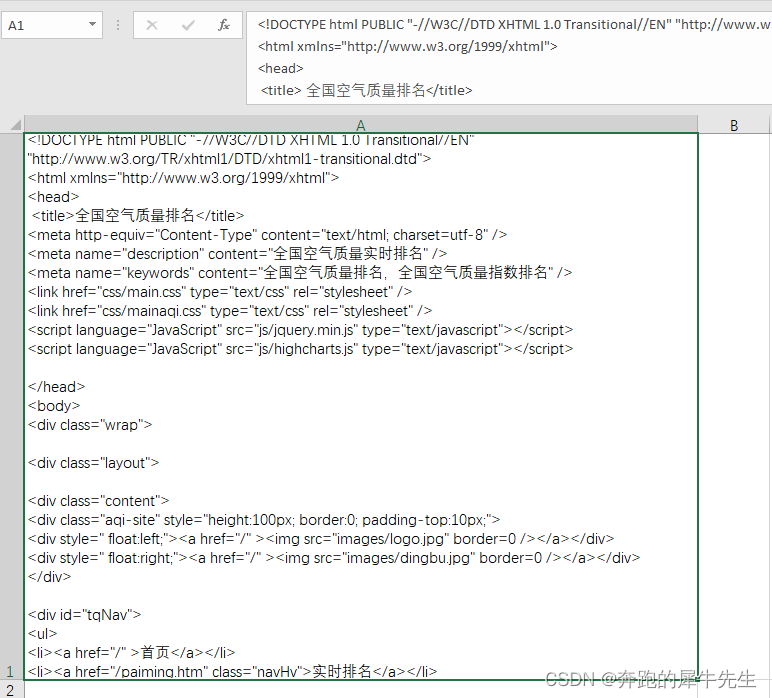Viewport: 772px width, 698px height.
Task: Click empty cell B1
Action: [735, 407]
